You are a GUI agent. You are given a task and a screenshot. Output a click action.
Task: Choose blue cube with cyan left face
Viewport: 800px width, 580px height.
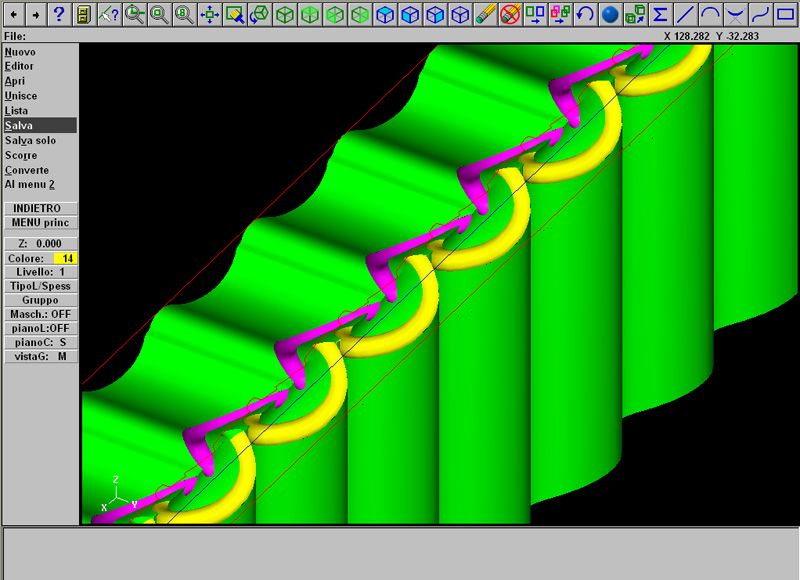[410, 15]
